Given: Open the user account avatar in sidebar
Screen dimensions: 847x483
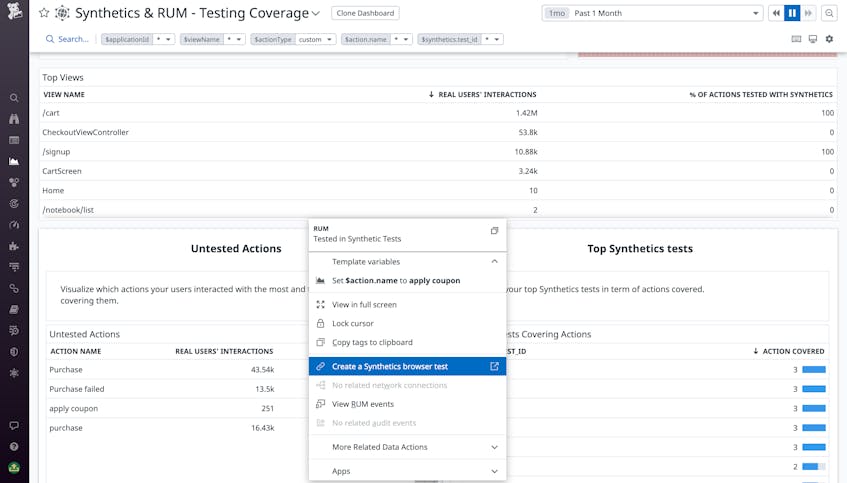Looking at the screenshot, I should coord(14,467).
